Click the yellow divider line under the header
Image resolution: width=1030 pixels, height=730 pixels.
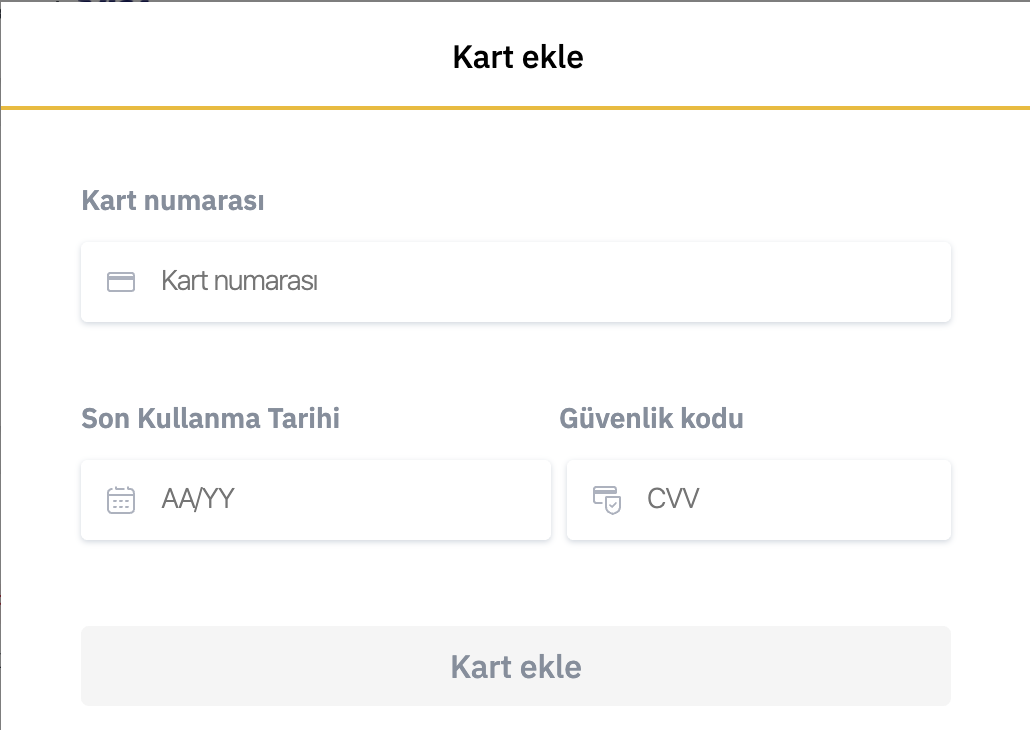[x=515, y=107]
